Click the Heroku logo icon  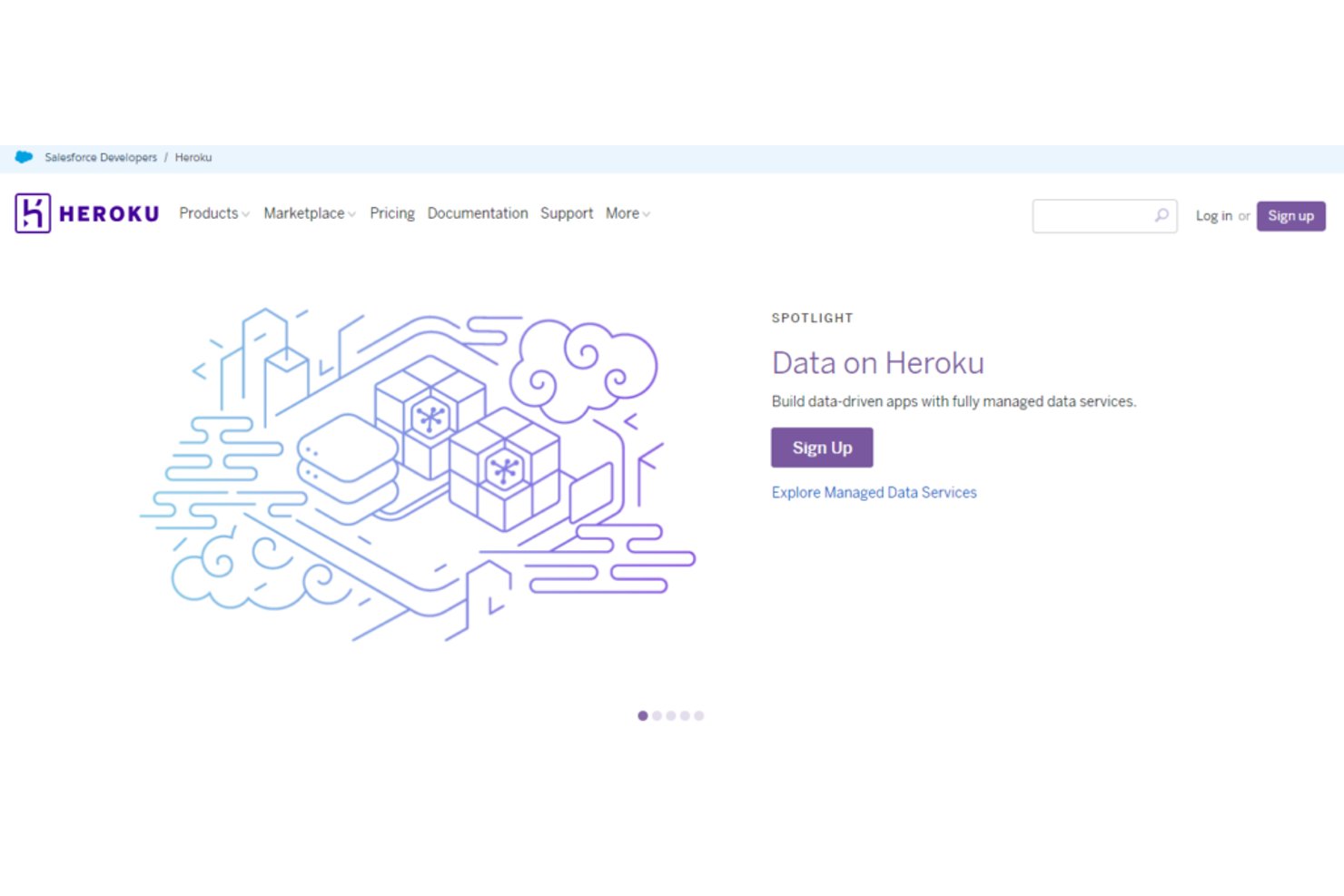point(33,213)
